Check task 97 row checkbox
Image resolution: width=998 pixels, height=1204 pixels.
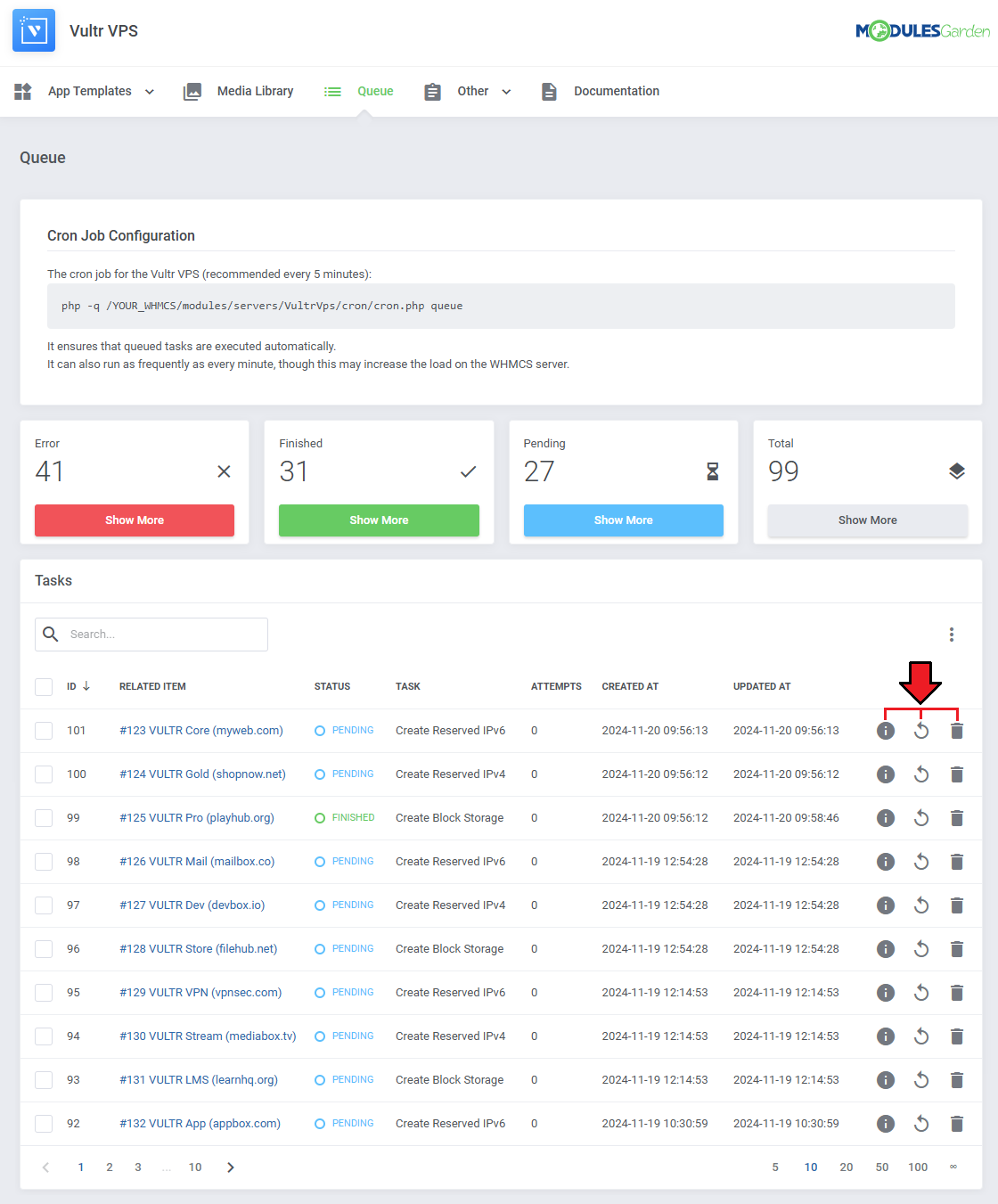click(x=44, y=905)
